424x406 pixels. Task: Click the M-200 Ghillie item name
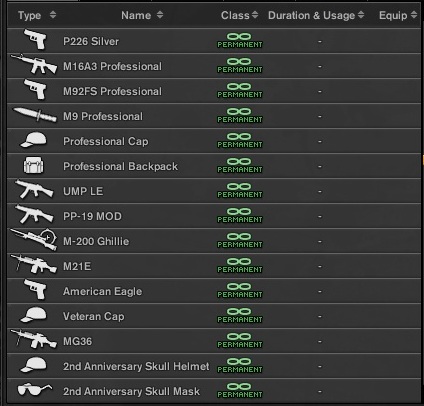96,241
